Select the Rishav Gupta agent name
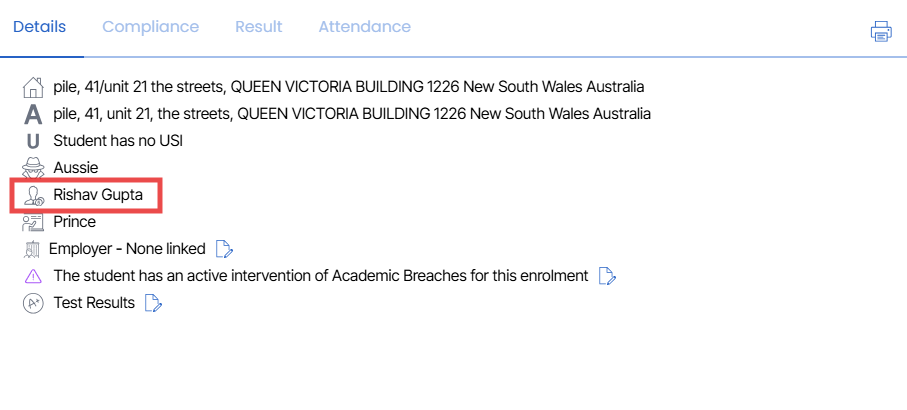The height and width of the screenshot is (410, 907). click(98, 195)
